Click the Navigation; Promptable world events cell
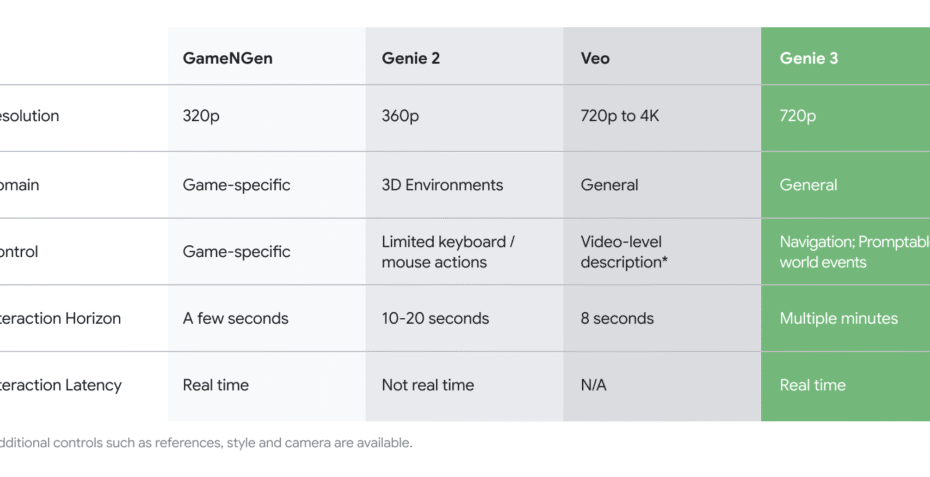 845,252
